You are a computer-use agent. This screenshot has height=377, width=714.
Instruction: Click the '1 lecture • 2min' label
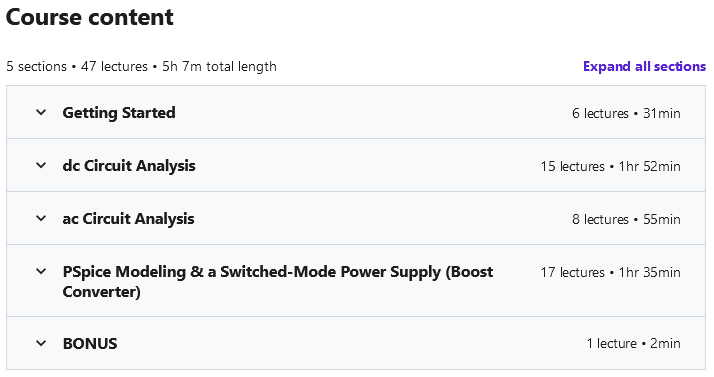(633, 344)
